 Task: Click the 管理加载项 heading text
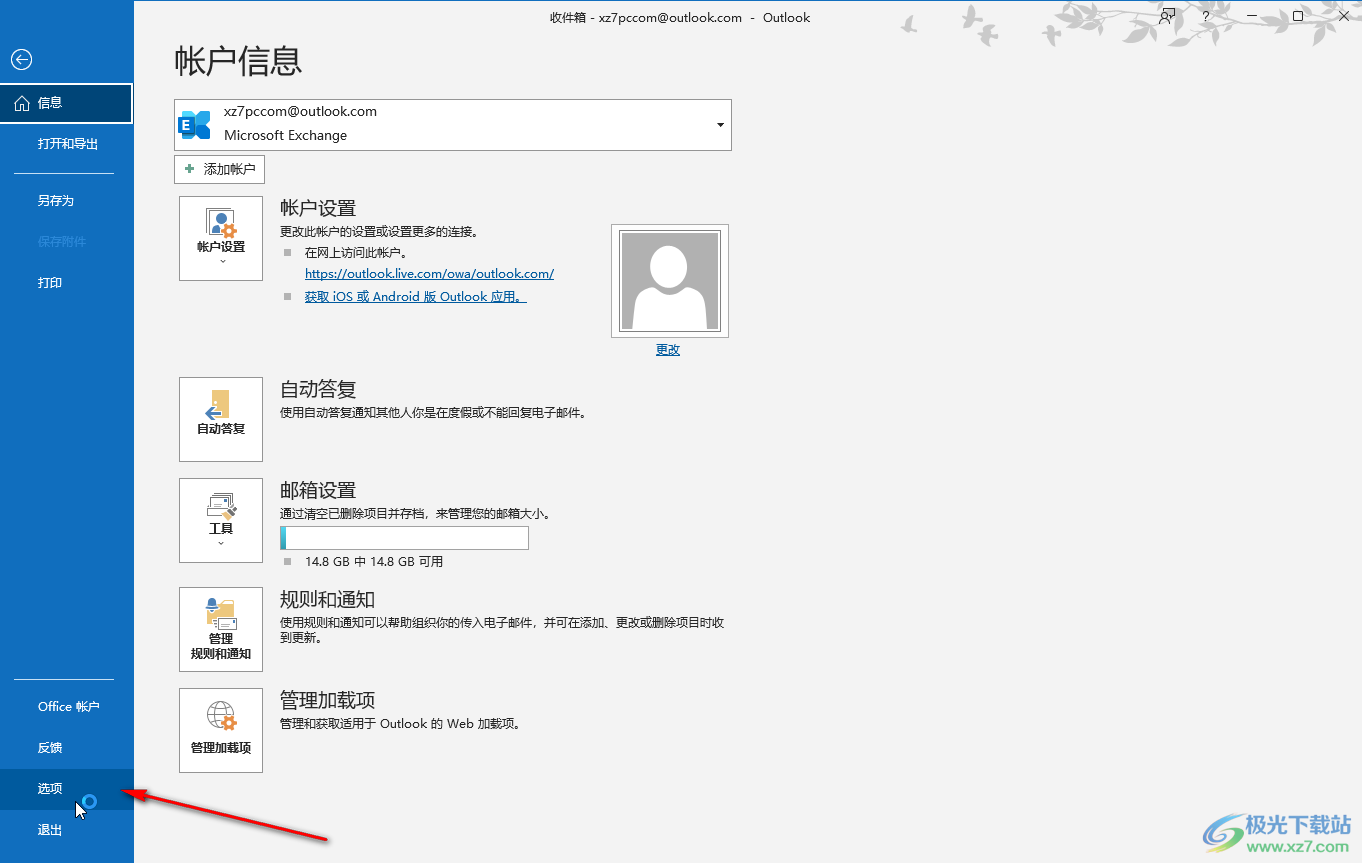[327, 700]
